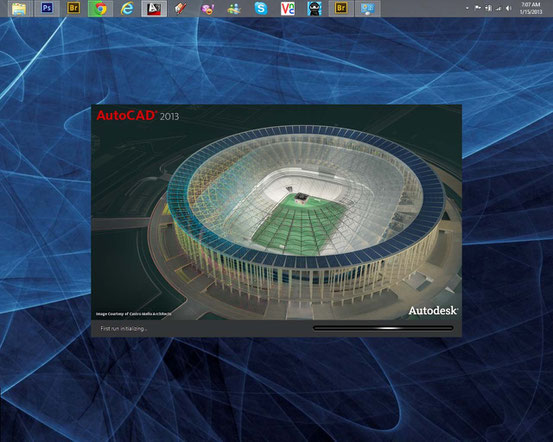Open the Action Center flag icon
Screen dimensions: 553x442
[478, 8]
